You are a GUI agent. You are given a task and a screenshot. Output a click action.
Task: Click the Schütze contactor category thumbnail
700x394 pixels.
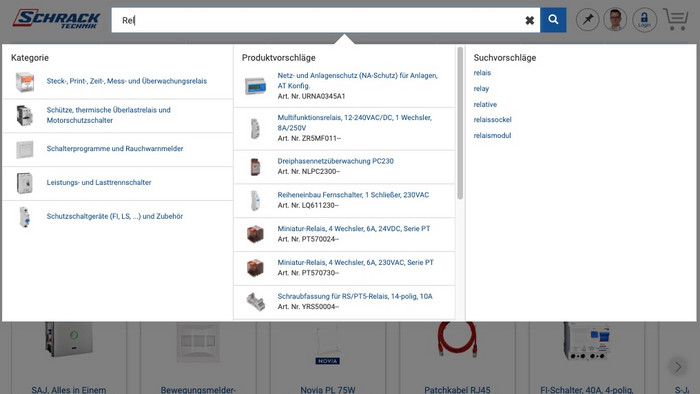tap(25, 116)
